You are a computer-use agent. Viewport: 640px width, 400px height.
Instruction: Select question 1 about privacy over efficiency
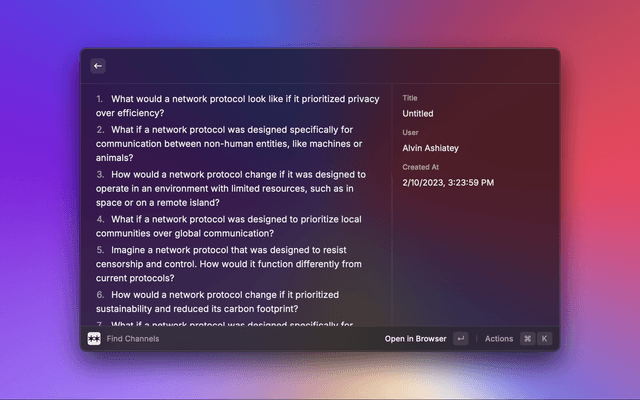point(237,106)
